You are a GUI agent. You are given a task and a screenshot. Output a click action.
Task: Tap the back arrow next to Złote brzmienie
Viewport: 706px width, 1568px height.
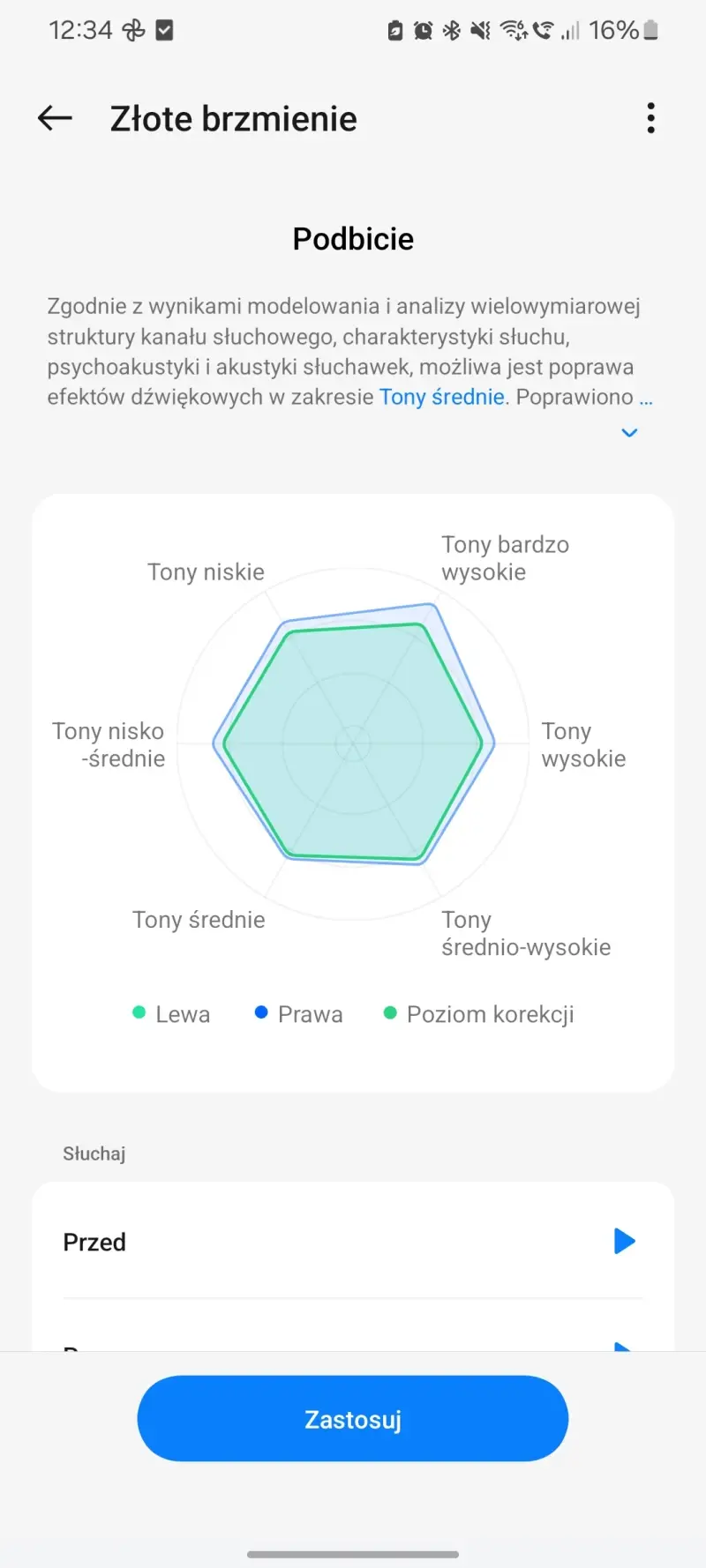[55, 118]
